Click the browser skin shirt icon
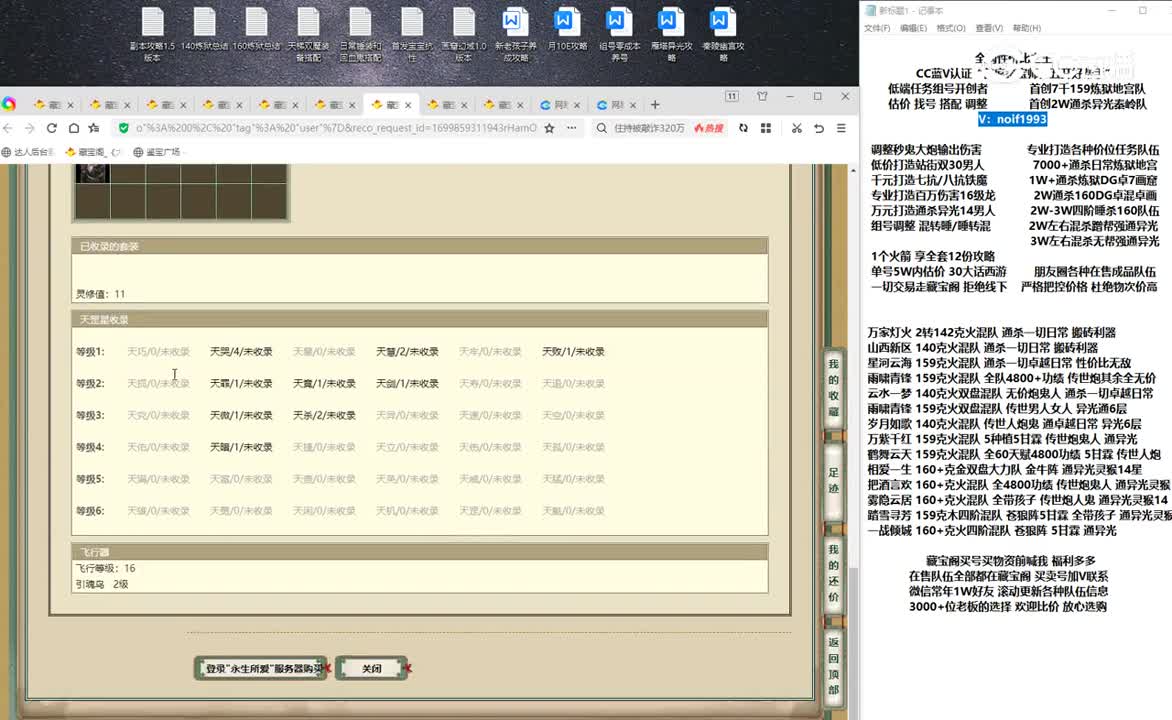The width and height of the screenshot is (1172, 720). (762, 96)
